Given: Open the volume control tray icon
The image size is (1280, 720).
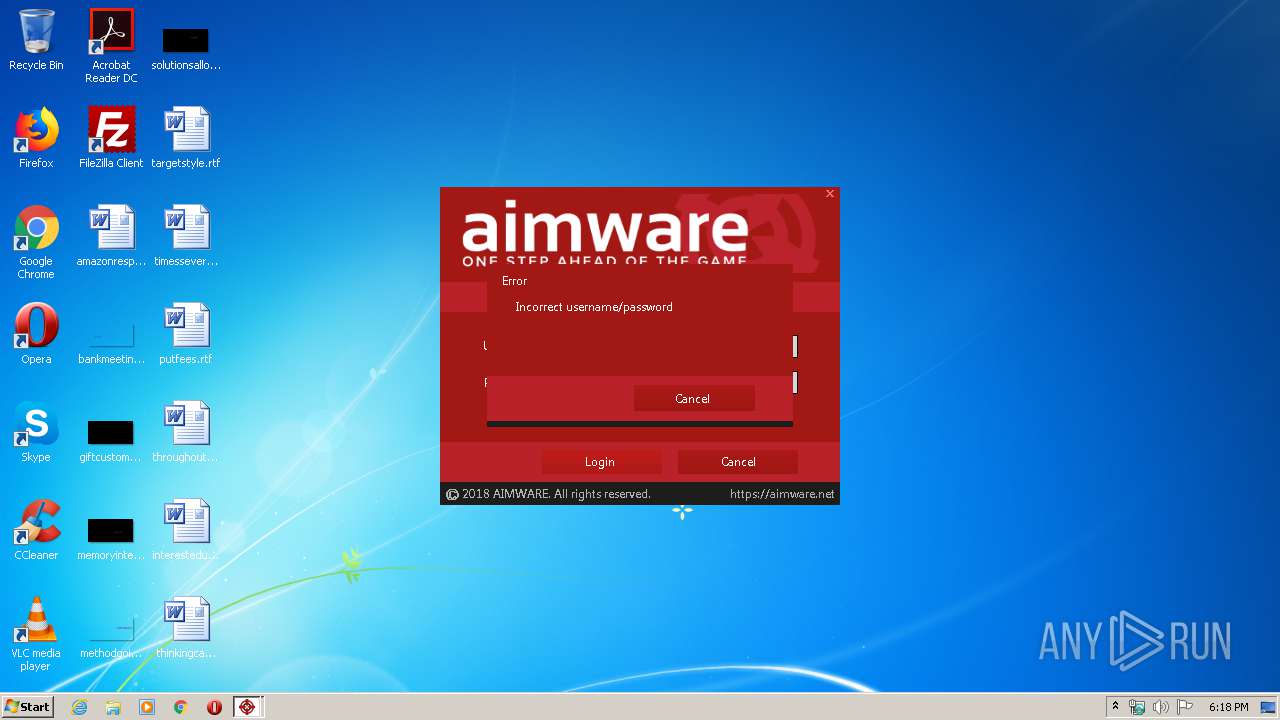Looking at the screenshot, I should click(x=1161, y=707).
